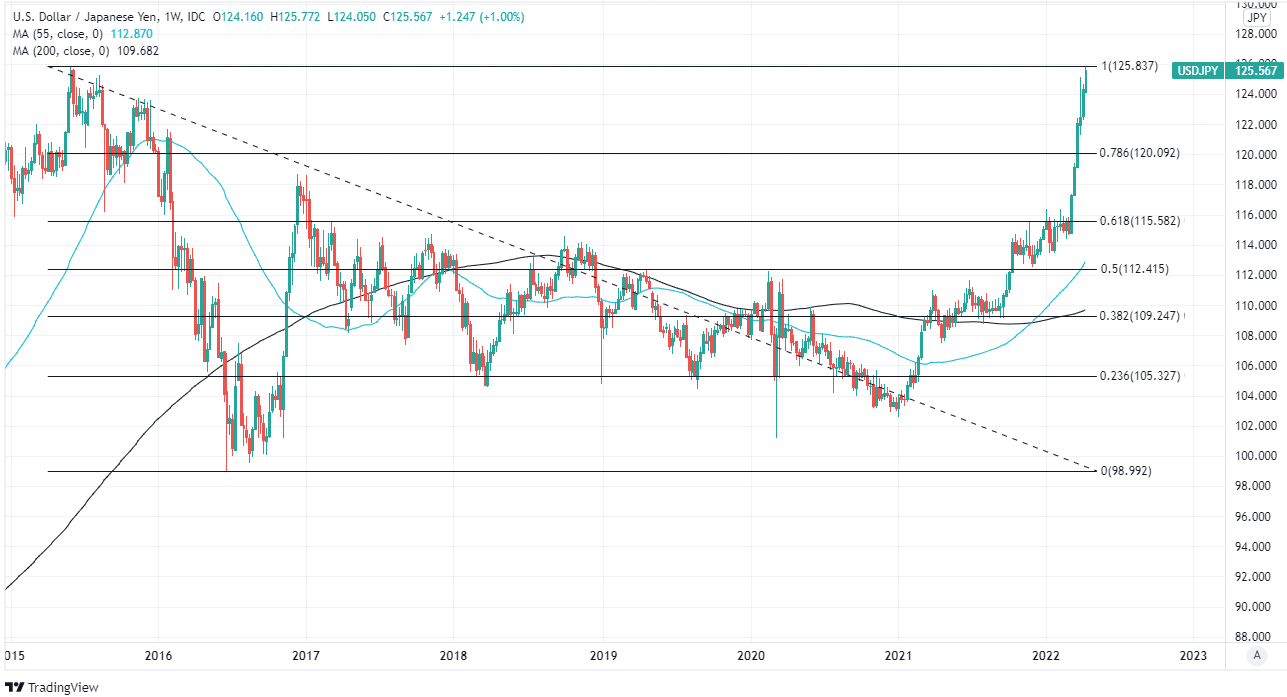Toggle the auto-scale "A" button
Viewport: 1287px width, 697px height.
tap(1257, 655)
